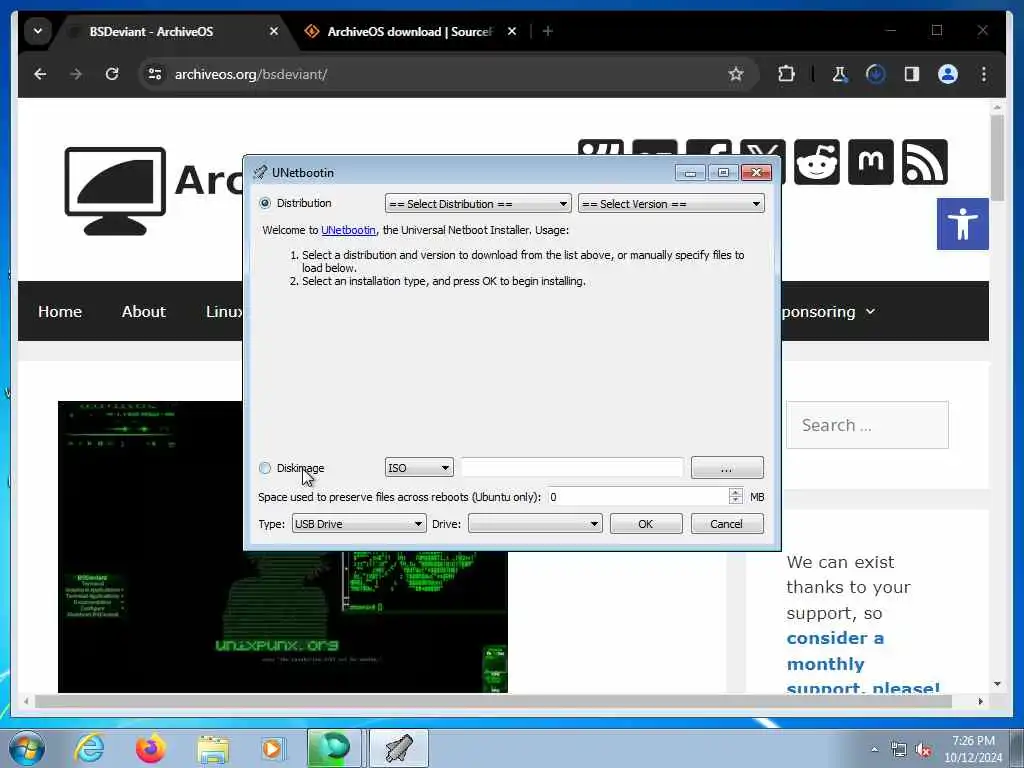Click the ArchiveOS monitor logo

[115, 191]
